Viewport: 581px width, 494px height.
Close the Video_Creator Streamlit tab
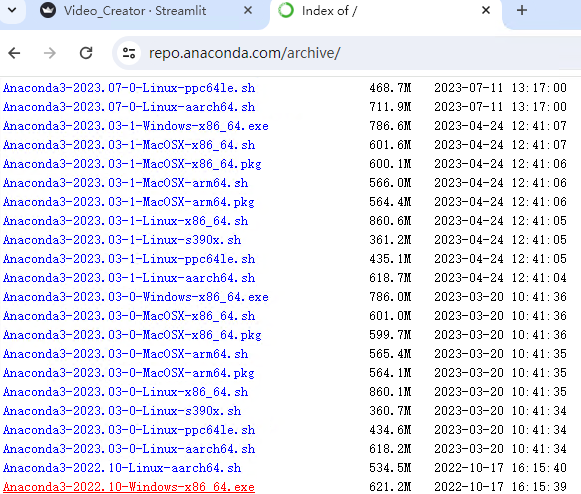tap(248, 10)
